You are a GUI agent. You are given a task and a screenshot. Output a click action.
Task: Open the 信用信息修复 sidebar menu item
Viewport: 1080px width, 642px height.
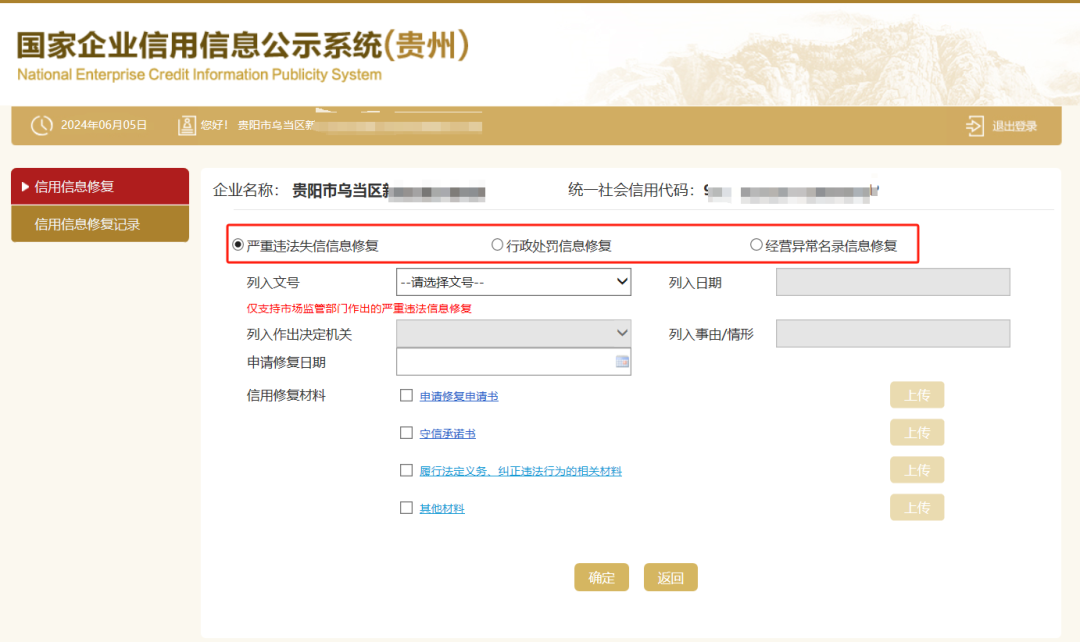tap(100, 187)
